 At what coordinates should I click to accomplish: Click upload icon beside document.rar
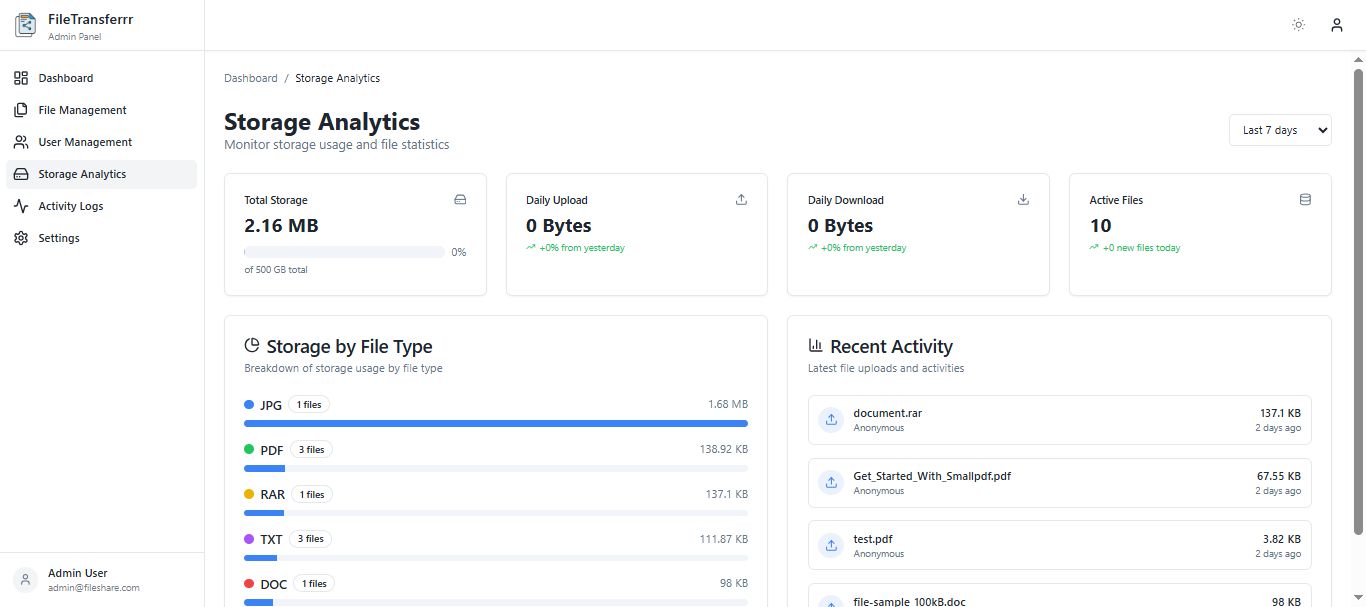click(831, 420)
